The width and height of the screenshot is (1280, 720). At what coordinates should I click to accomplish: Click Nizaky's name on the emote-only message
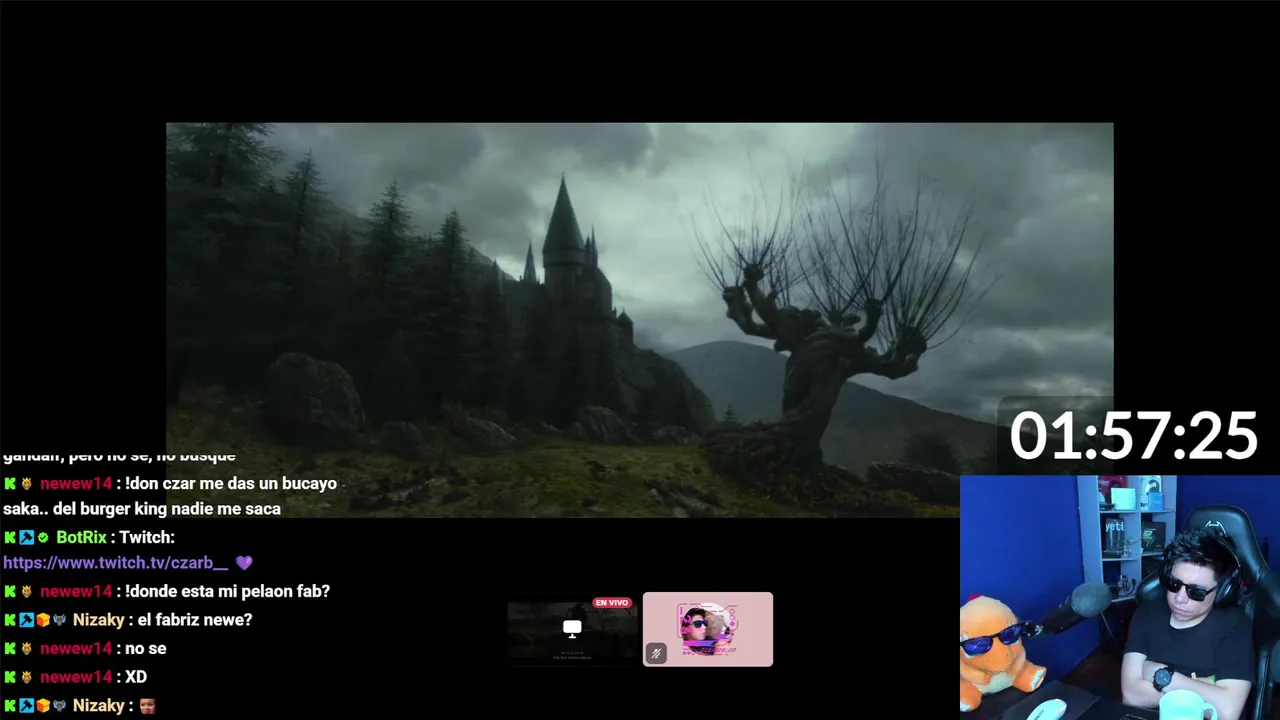click(x=98, y=706)
